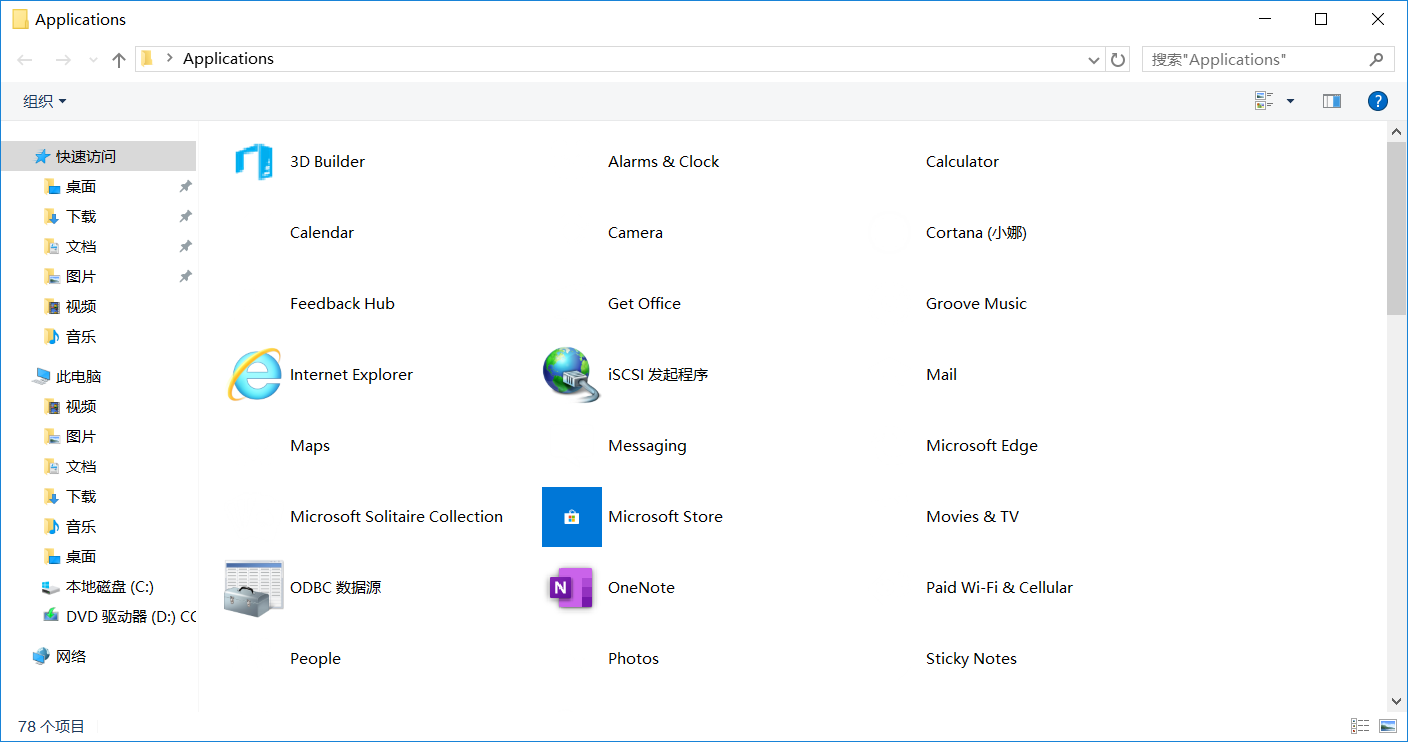Select Paid Wi-Fi & Cellular item

point(999,588)
